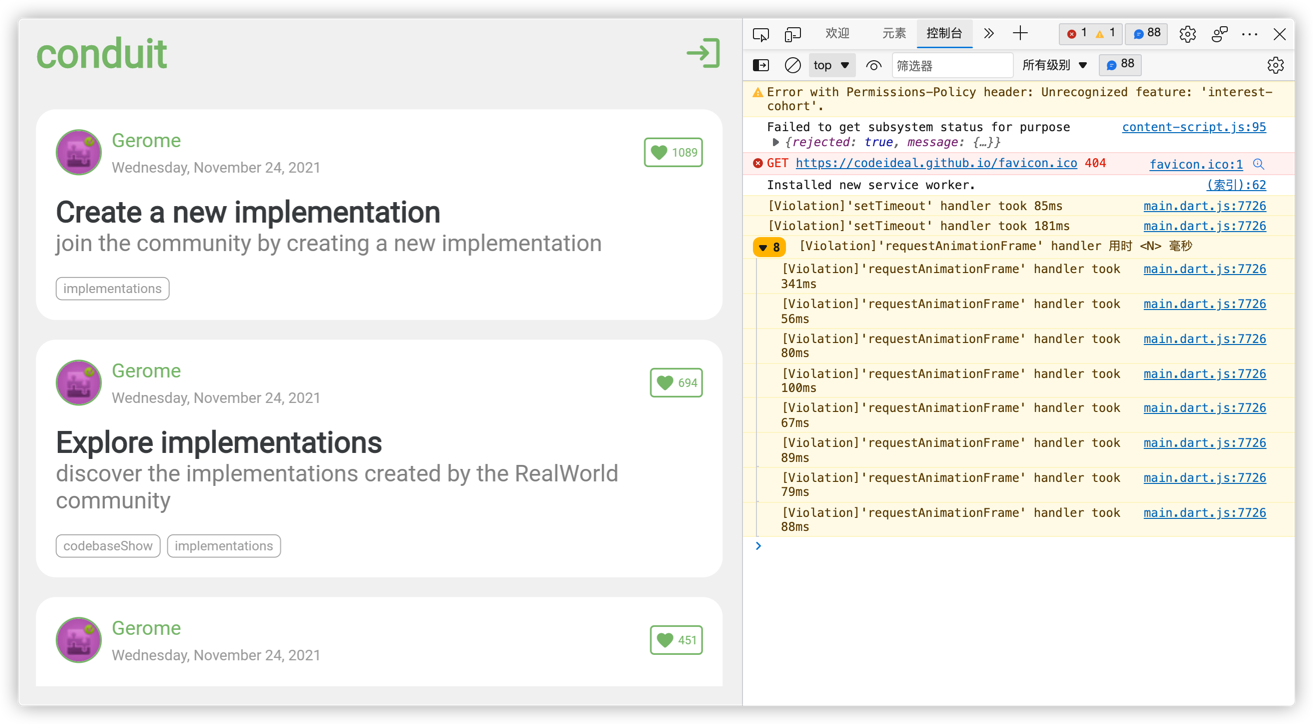Open the 所有级别 log level dropdown
The width and height of the screenshot is (1313, 724).
1054,65
